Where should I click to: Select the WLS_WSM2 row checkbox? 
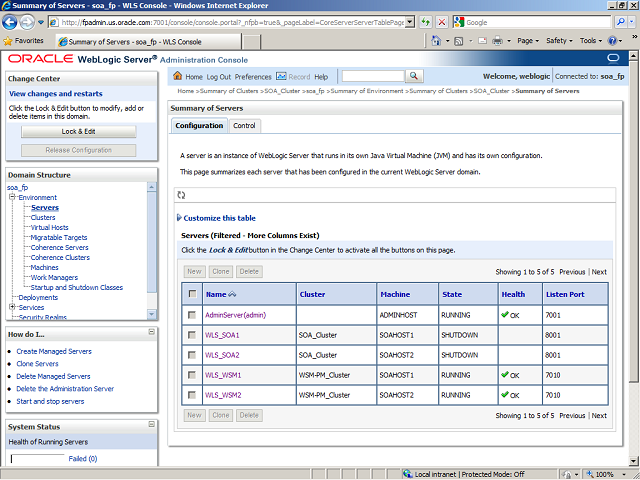click(x=191, y=395)
